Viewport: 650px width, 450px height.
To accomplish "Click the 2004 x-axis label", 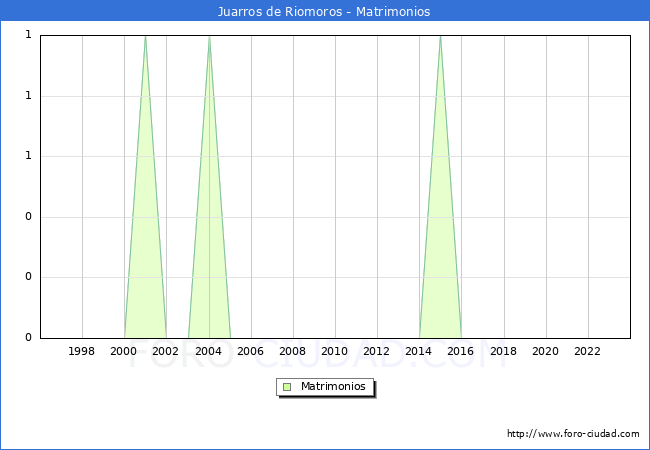I will click(209, 351).
